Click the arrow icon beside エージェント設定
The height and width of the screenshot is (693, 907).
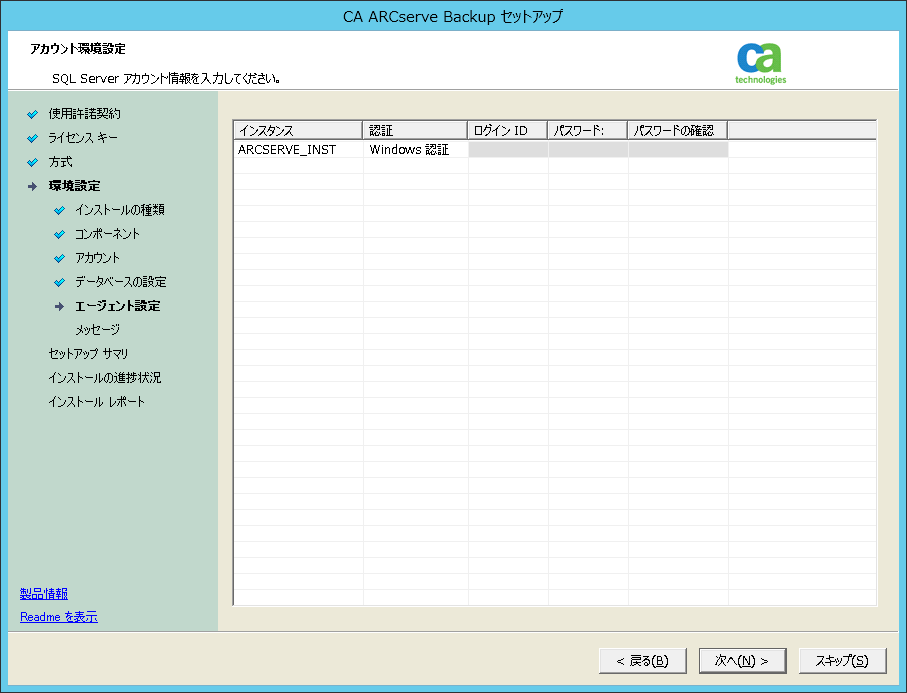[59, 306]
